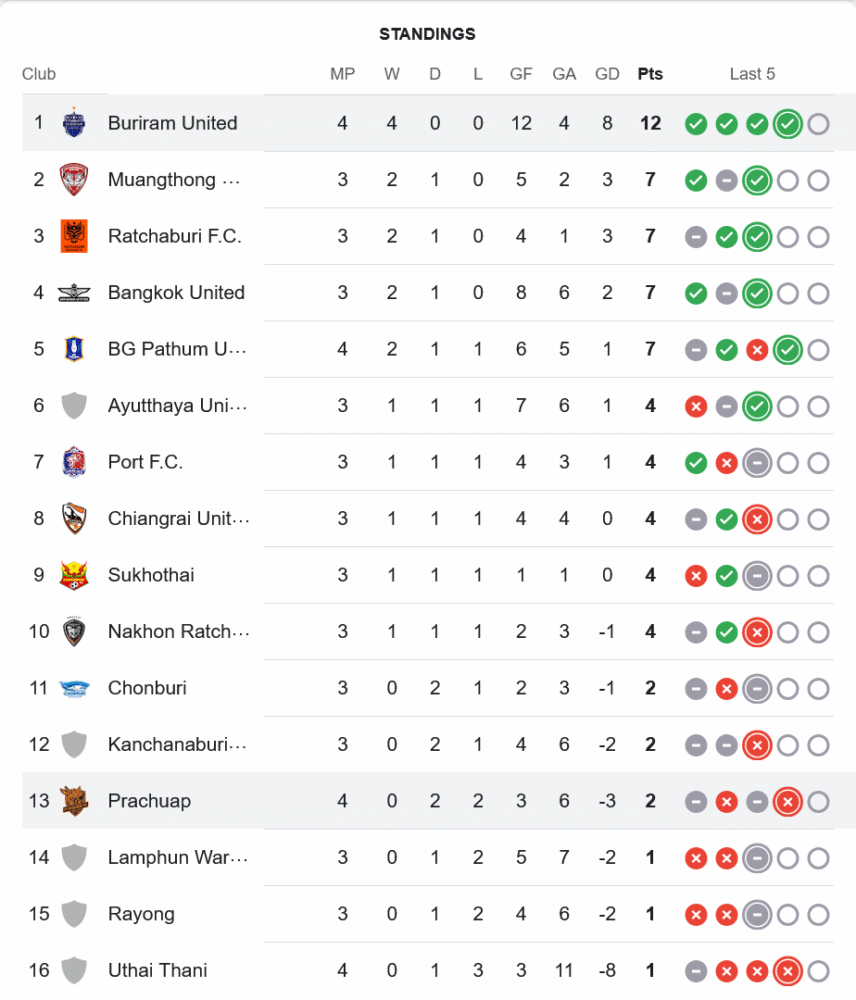The image size is (856, 1000).
Task: Click the Port F.C. club logo
Action: click(74, 462)
